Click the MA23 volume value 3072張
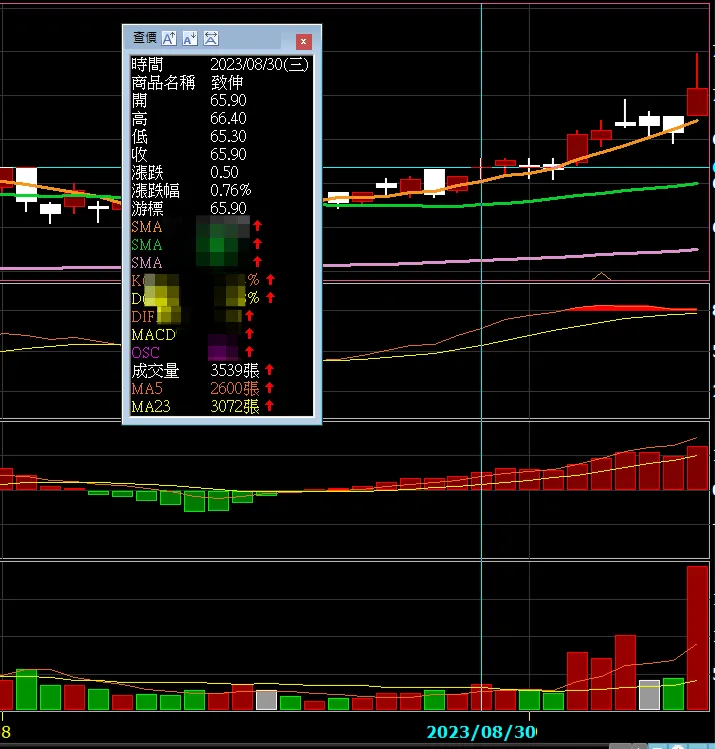 (x=235, y=407)
